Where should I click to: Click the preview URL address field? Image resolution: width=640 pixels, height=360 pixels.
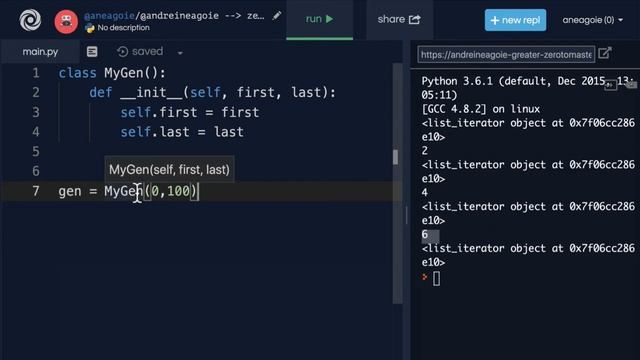(506, 54)
